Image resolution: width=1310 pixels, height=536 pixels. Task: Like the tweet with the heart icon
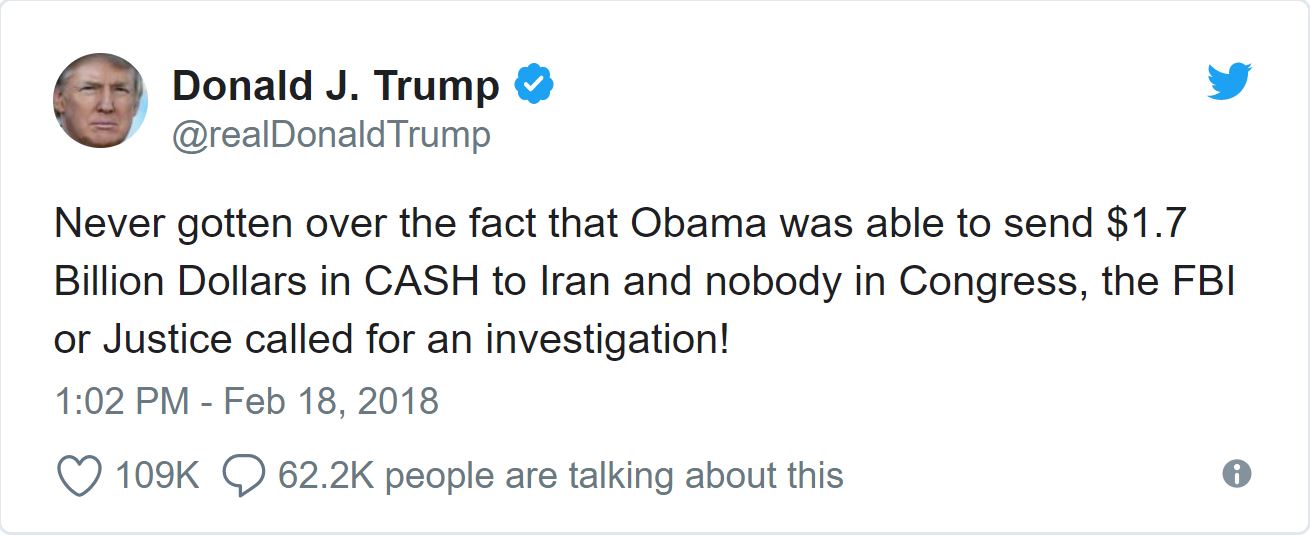81,476
